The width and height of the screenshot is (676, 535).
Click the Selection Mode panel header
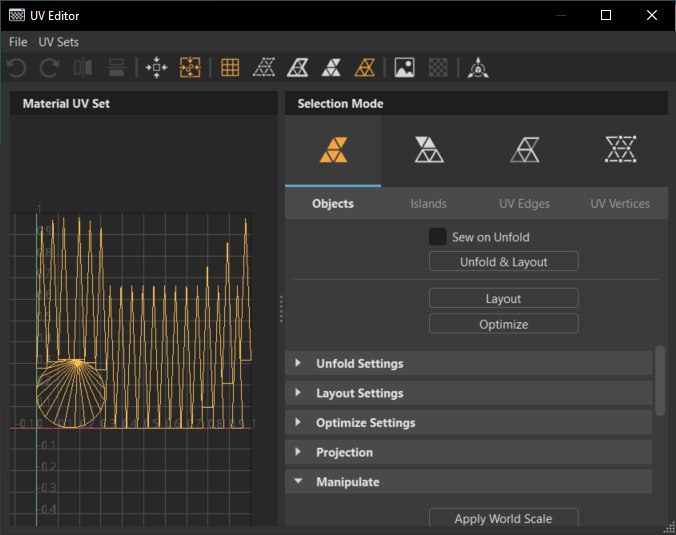[x=476, y=103]
